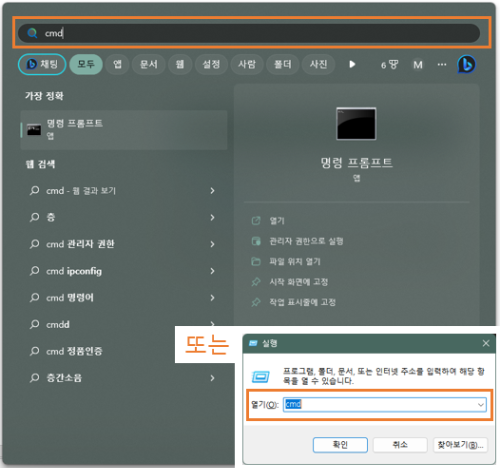Open the Bing logo icon at top right
The width and height of the screenshot is (500, 468).
[x=467, y=64]
